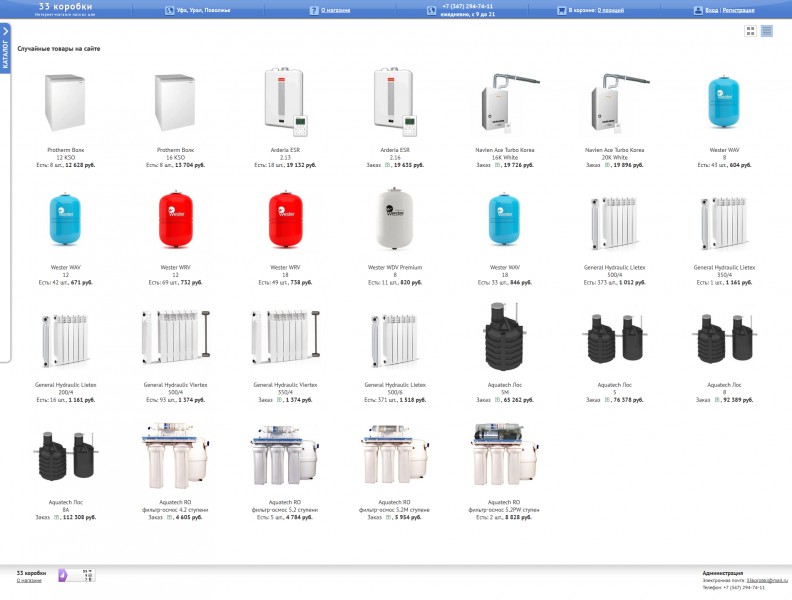This screenshot has width=792, height=600.
Task: Open General Hydraulic Lietex 200/4 radiator image
Action: (65, 340)
